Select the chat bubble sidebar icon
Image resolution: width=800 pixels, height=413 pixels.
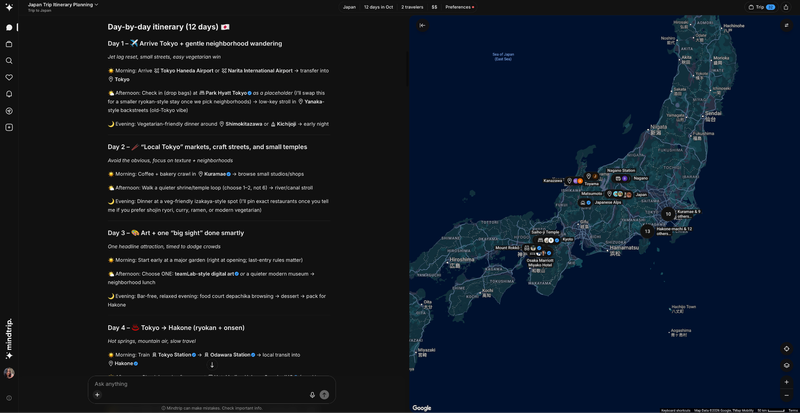tap(9, 28)
